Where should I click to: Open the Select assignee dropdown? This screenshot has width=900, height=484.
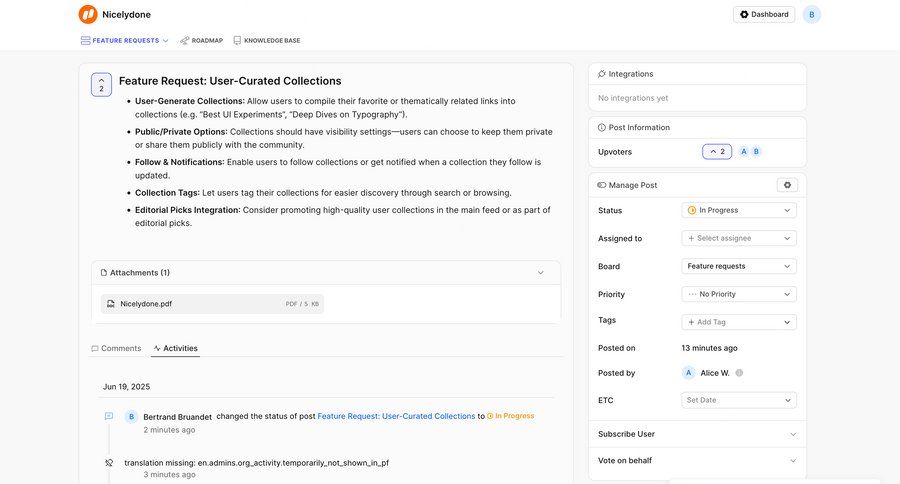coord(739,238)
